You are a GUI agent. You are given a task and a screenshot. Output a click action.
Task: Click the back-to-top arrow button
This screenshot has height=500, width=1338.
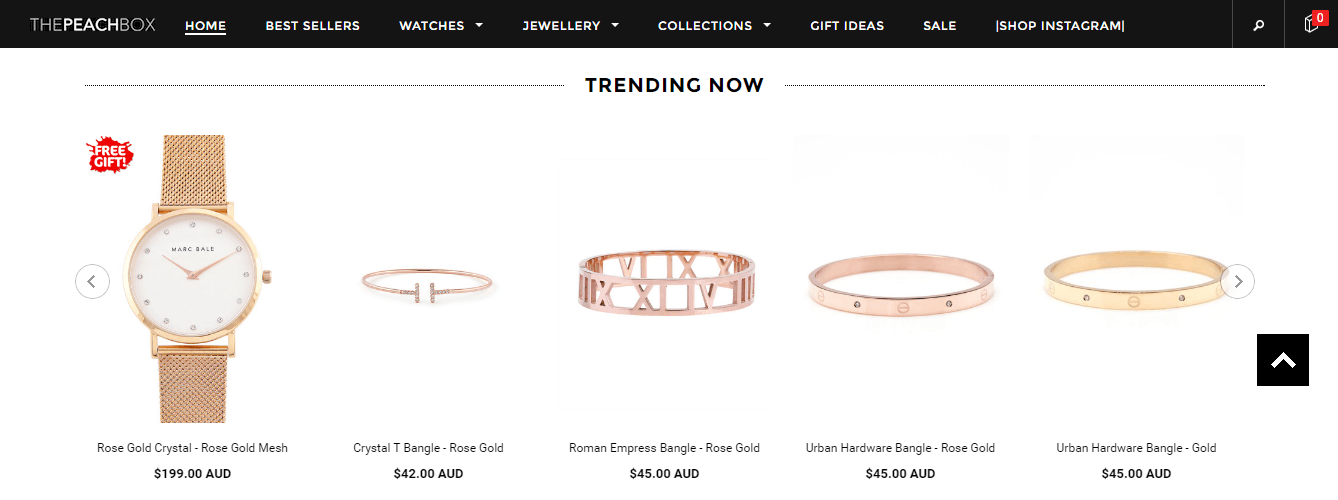point(1283,360)
